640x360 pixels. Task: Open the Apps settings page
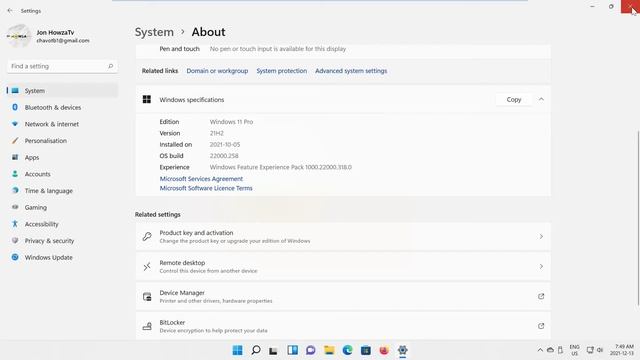[x=62, y=158]
